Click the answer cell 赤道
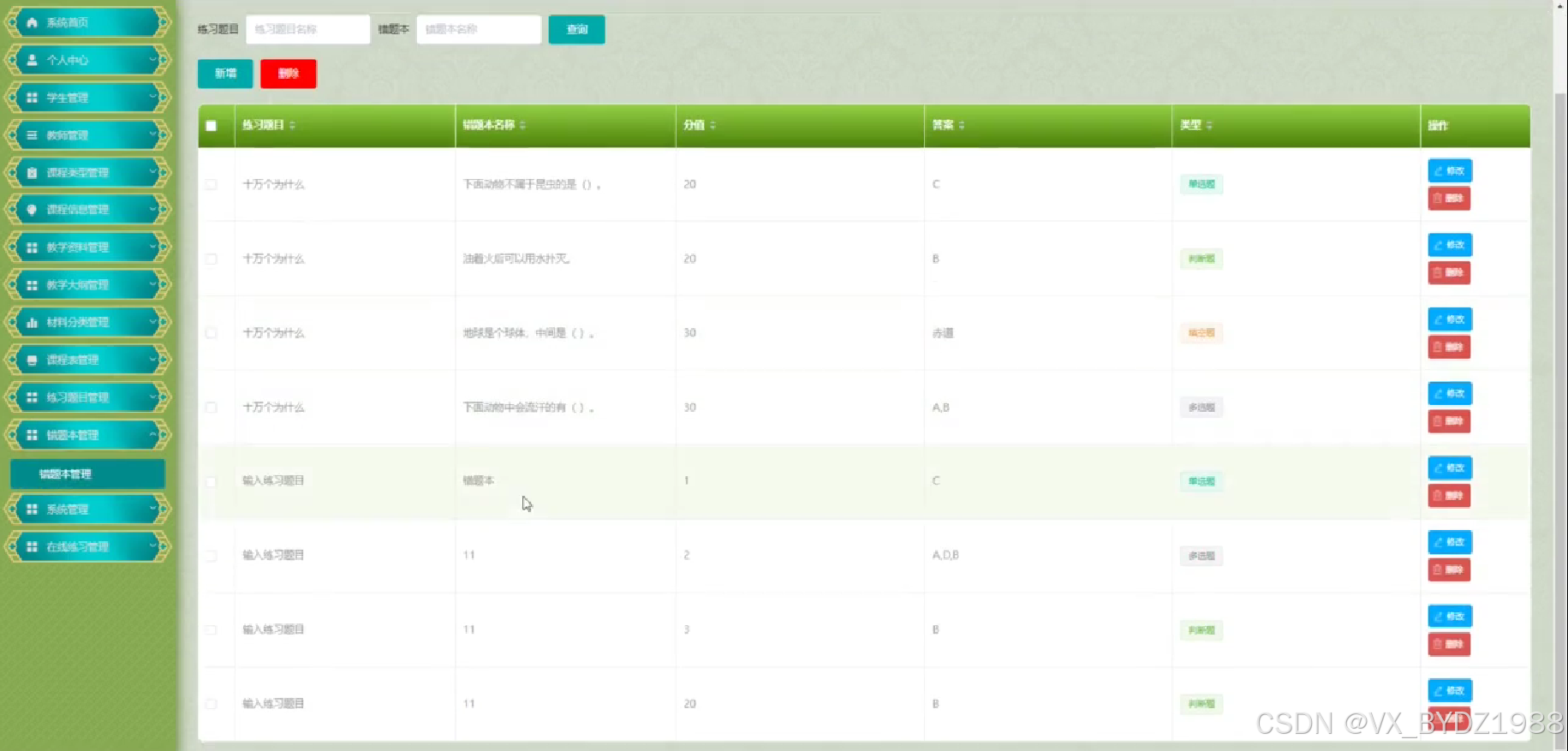1568x751 pixels. (x=943, y=333)
